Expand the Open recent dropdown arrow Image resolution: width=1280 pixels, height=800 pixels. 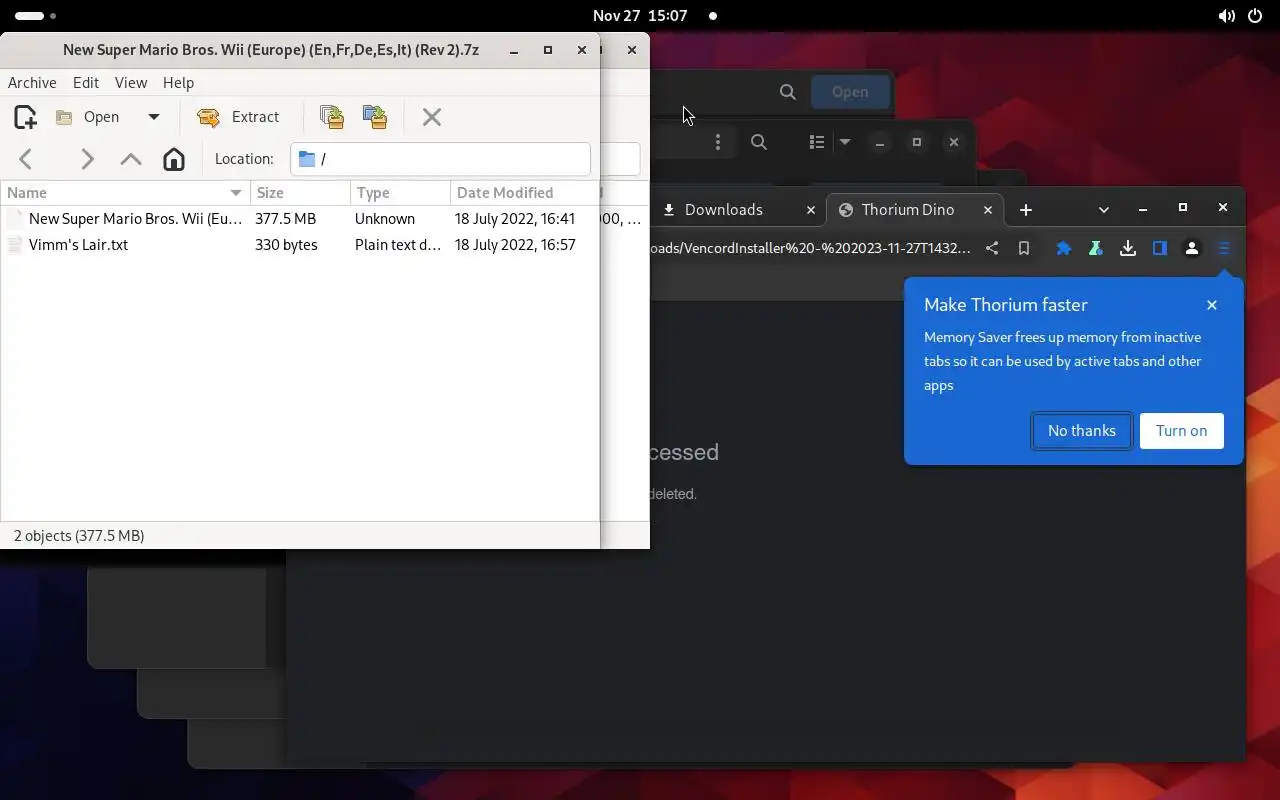pos(154,117)
